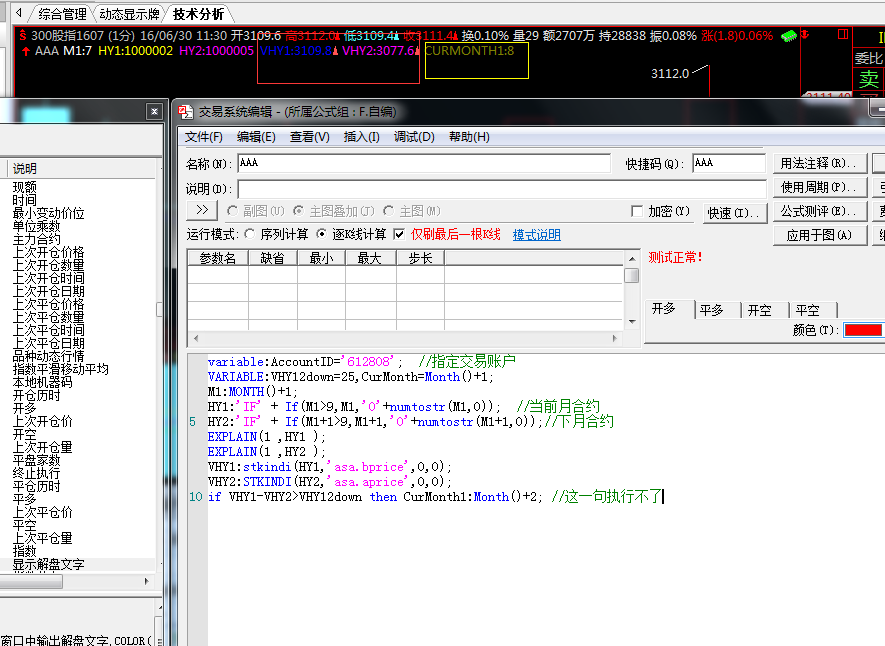Viewport: 885px width, 646px height.
Task: Open the 模式说明 link
Action: [x=536, y=235]
